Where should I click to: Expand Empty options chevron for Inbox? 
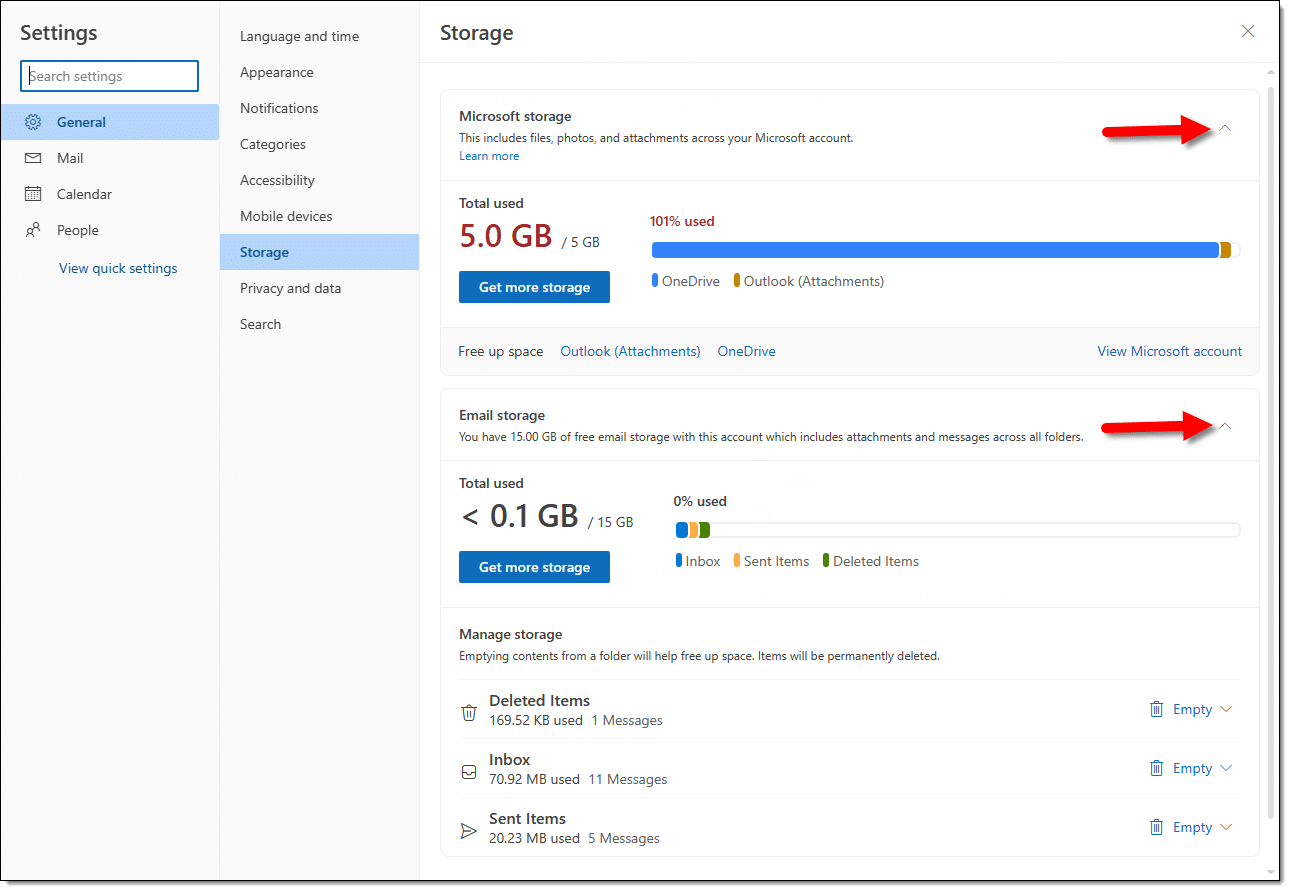pos(1227,768)
